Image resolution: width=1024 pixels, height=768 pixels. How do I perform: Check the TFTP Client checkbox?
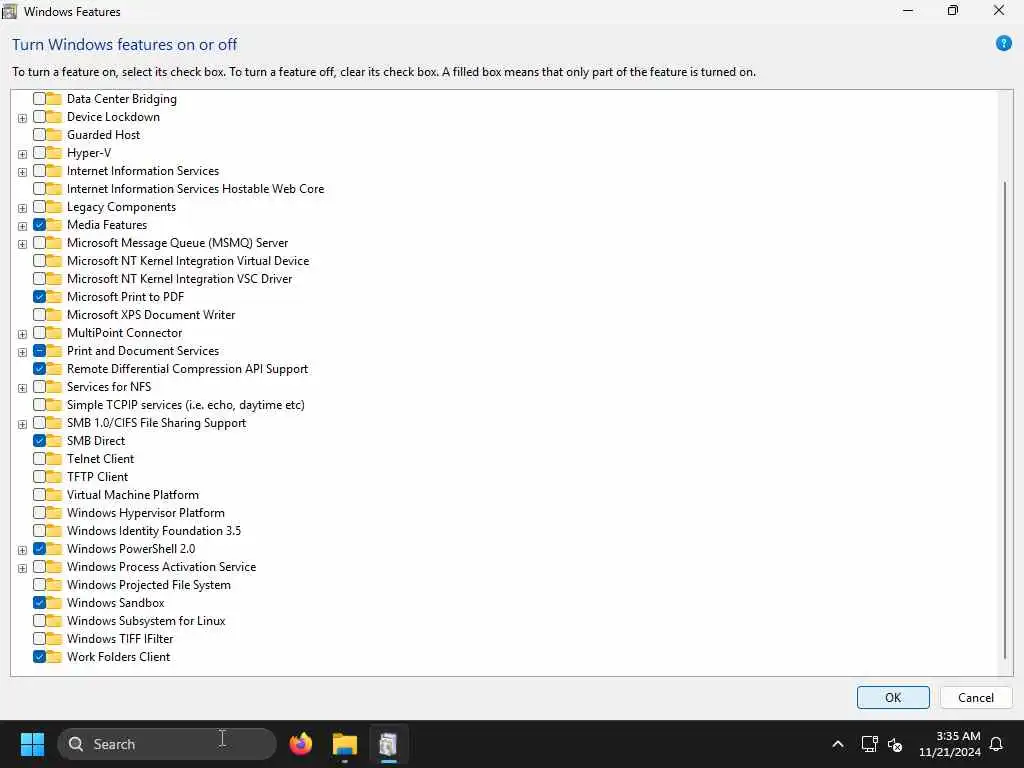[x=39, y=477]
